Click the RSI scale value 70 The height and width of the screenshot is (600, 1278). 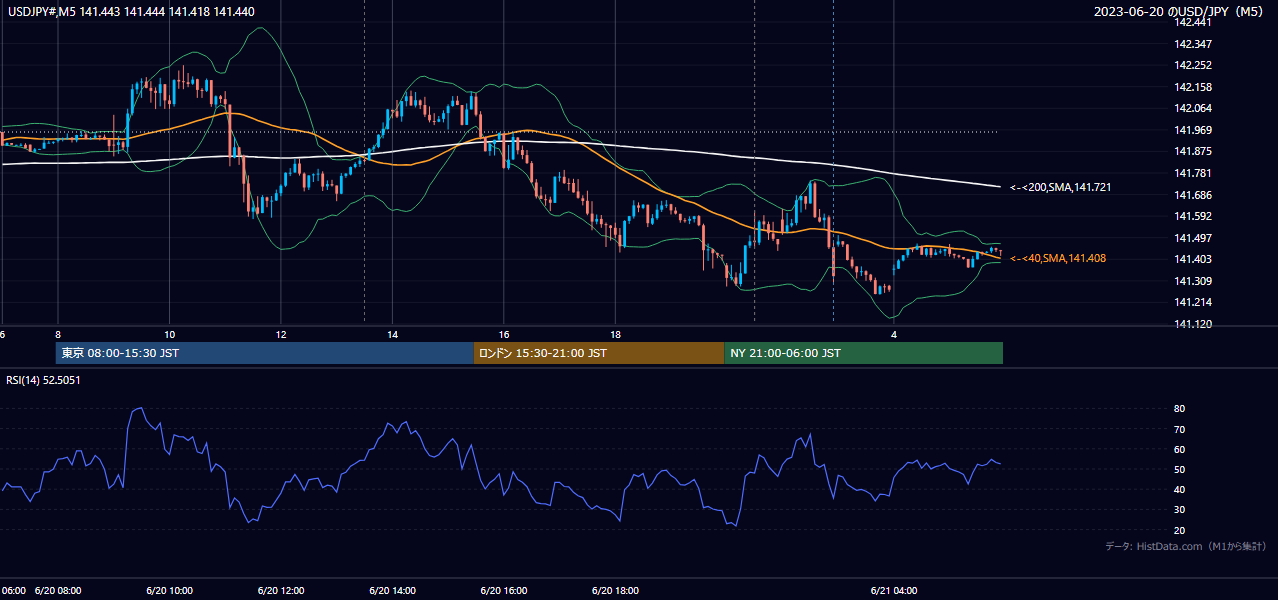[1179, 429]
